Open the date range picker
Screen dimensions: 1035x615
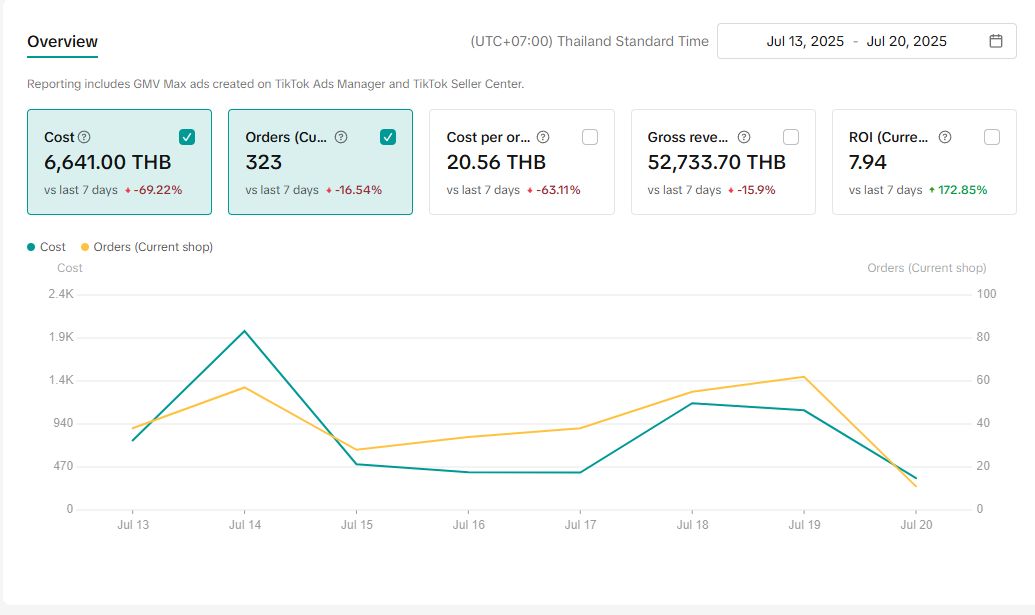coord(866,41)
